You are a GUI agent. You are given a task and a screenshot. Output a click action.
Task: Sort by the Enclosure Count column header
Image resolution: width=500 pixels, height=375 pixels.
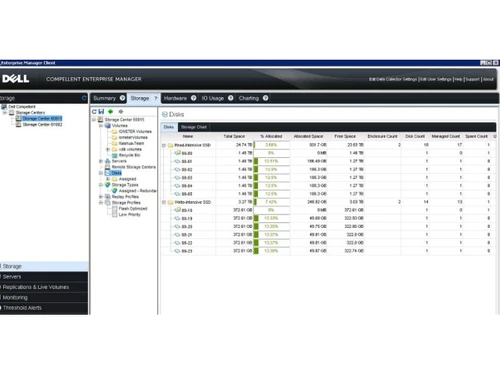coord(382,136)
